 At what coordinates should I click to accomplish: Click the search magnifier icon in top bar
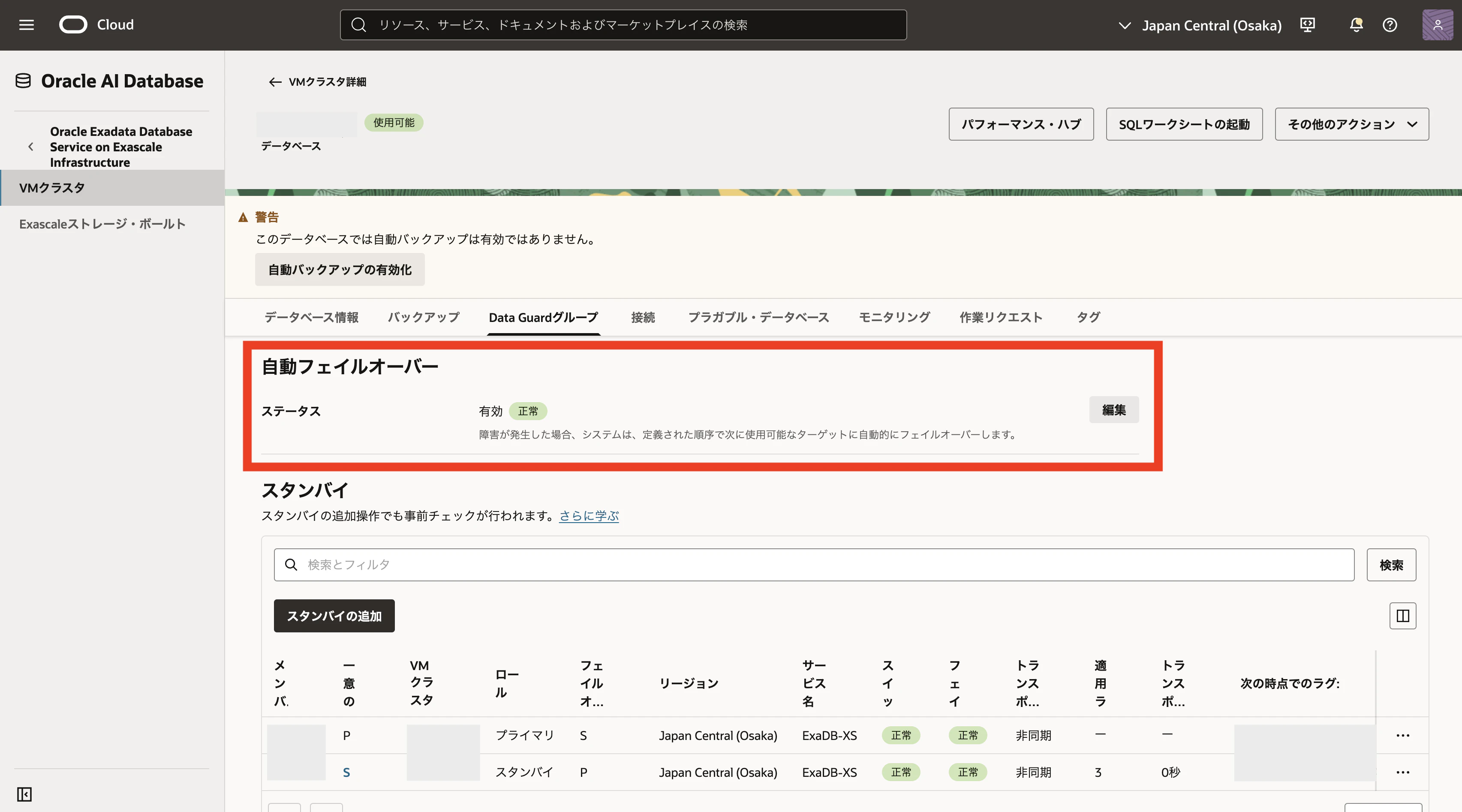[x=358, y=25]
